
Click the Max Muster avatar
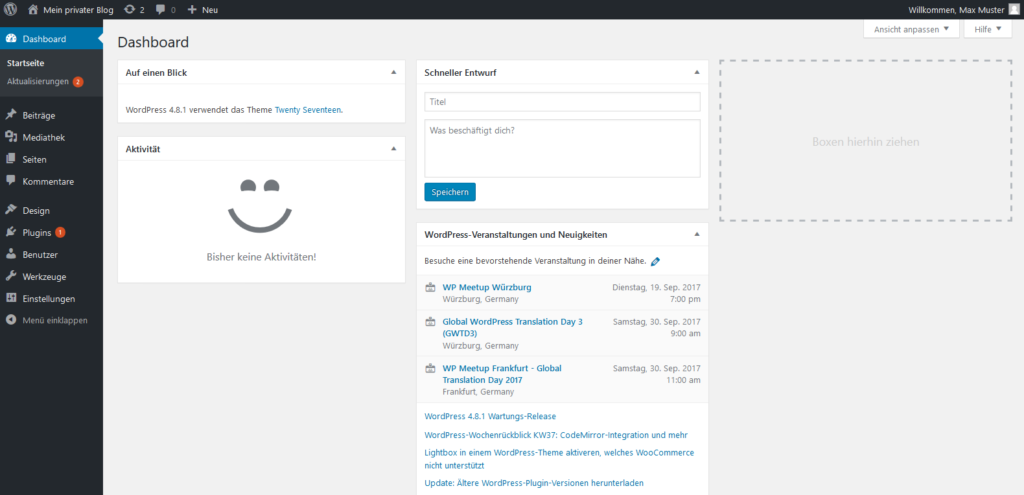coord(1012,10)
